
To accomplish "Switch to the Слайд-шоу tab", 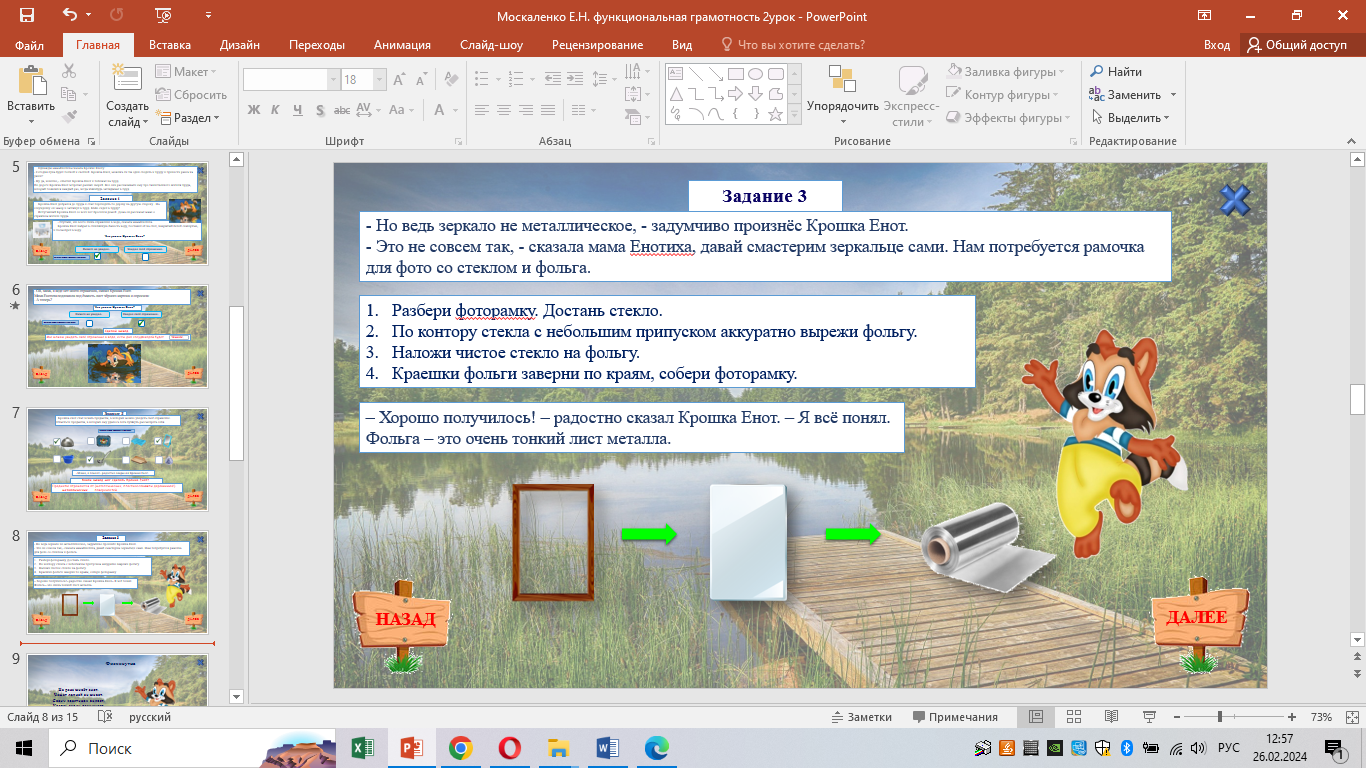I will tap(491, 45).
